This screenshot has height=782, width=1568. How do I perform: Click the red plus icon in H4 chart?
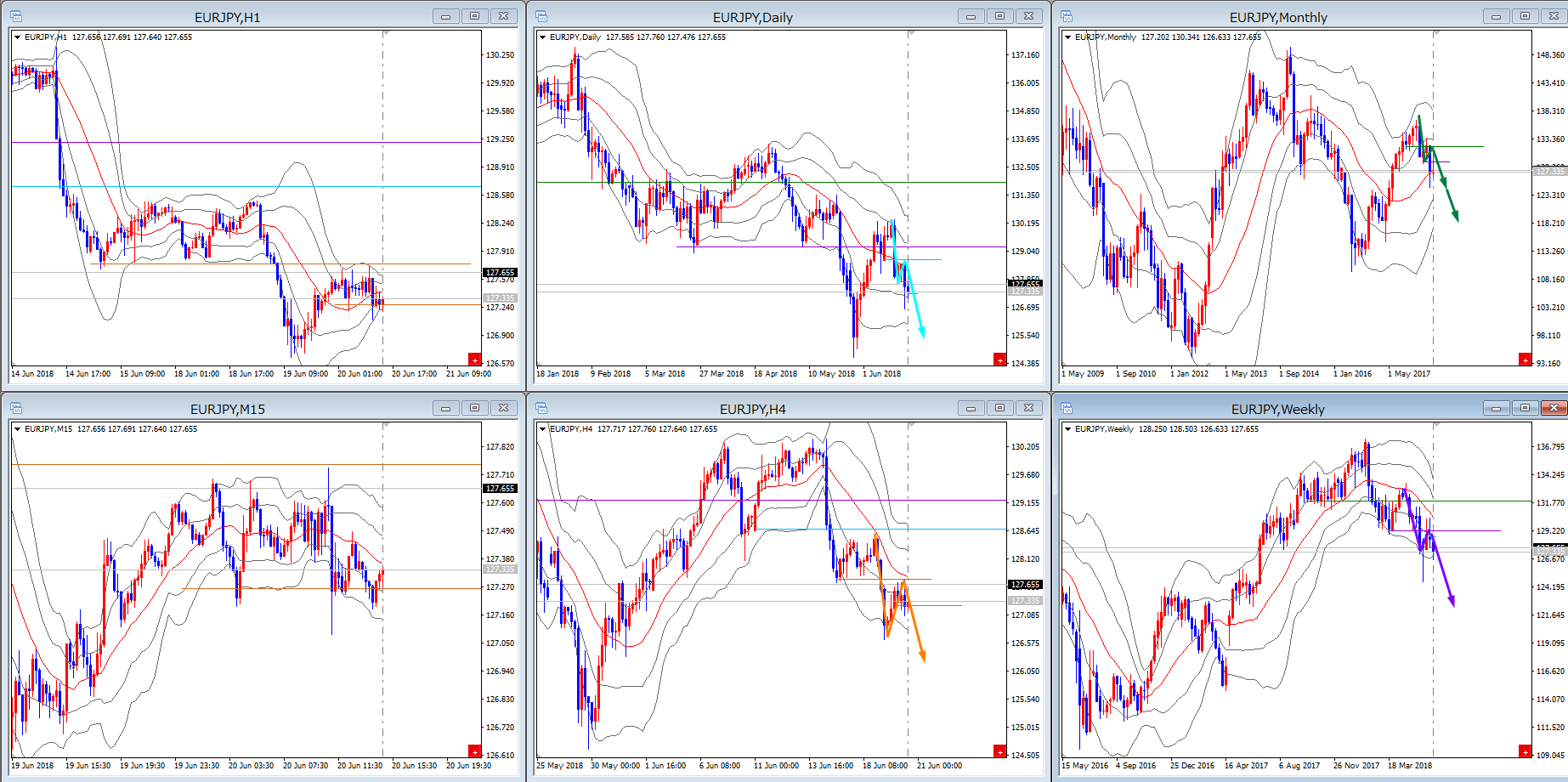tap(999, 751)
